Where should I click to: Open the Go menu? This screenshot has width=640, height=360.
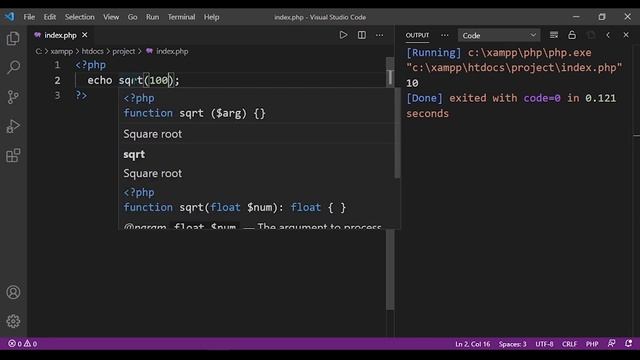click(x=132, y=17)
